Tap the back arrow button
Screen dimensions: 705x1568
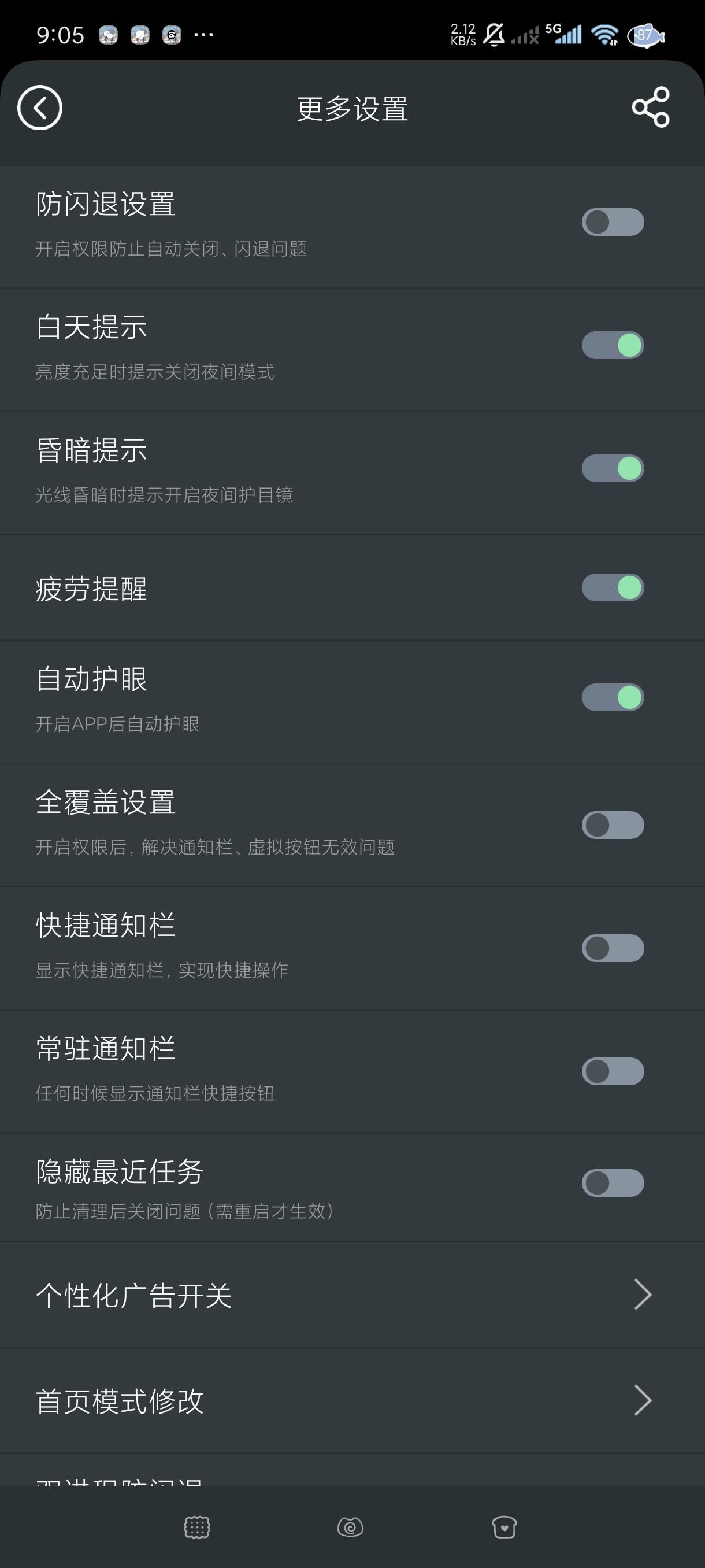coord(39,108)
